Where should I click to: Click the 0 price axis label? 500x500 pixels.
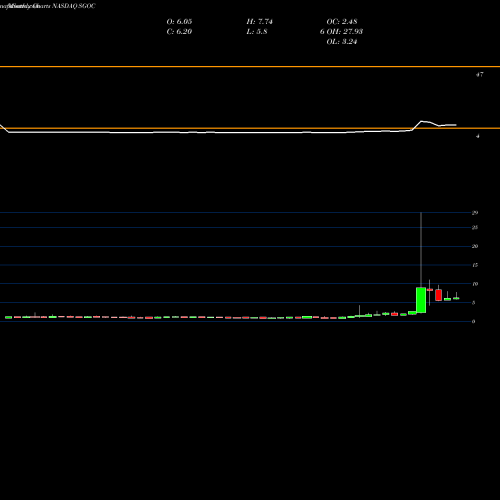474,322
